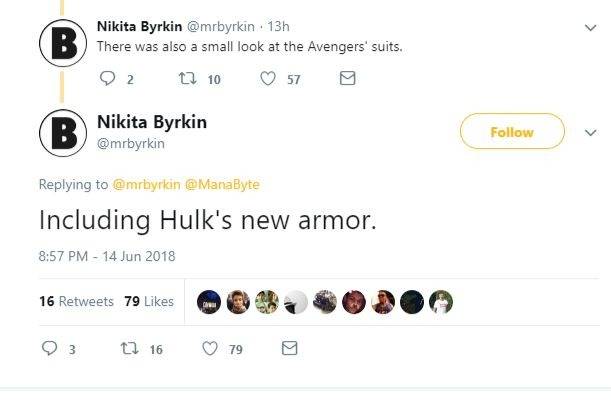Click the avatar on the top tweet

(60, 42)
